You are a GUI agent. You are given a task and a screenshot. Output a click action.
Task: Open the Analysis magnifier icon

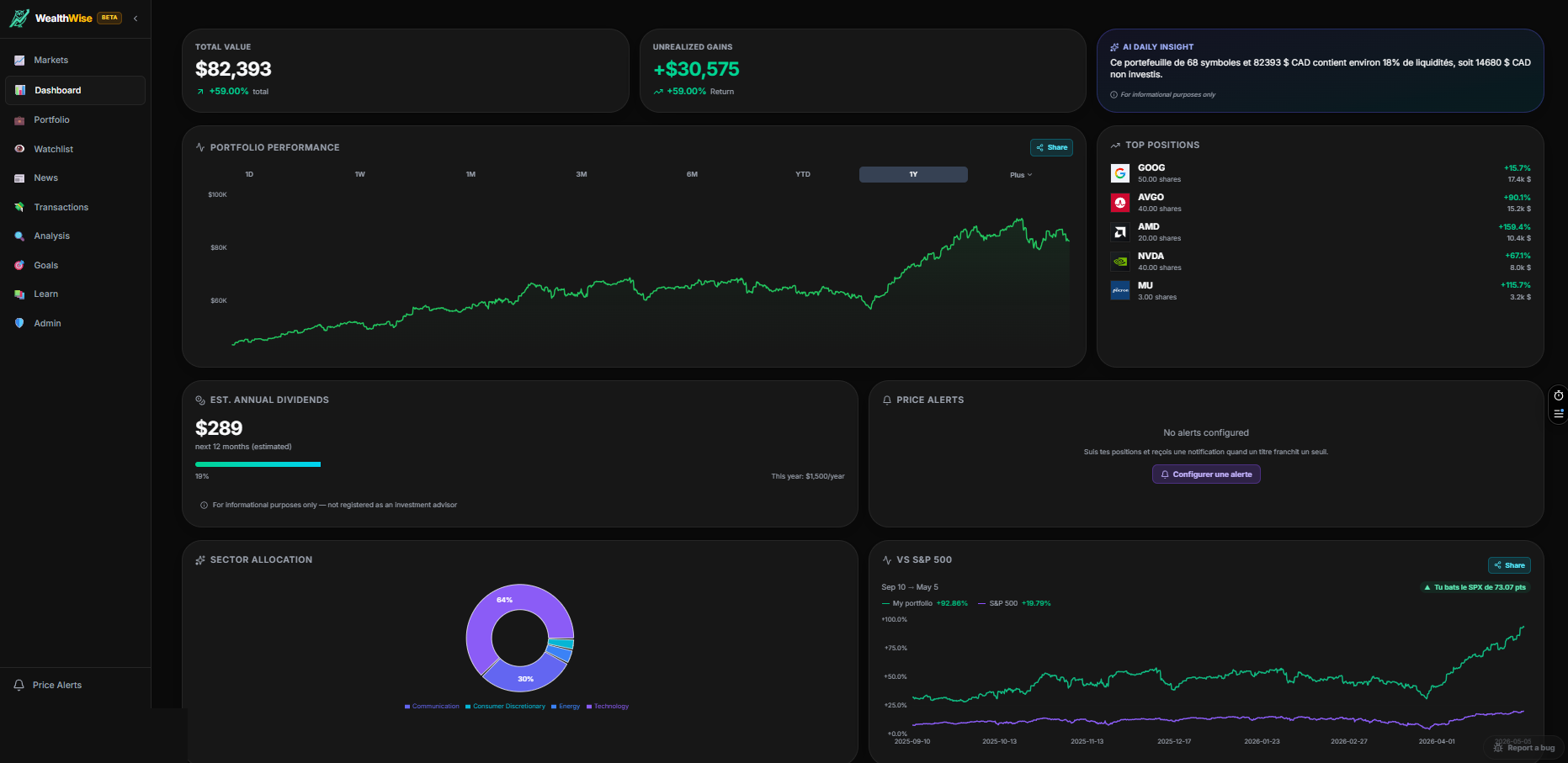pos(19,236)
